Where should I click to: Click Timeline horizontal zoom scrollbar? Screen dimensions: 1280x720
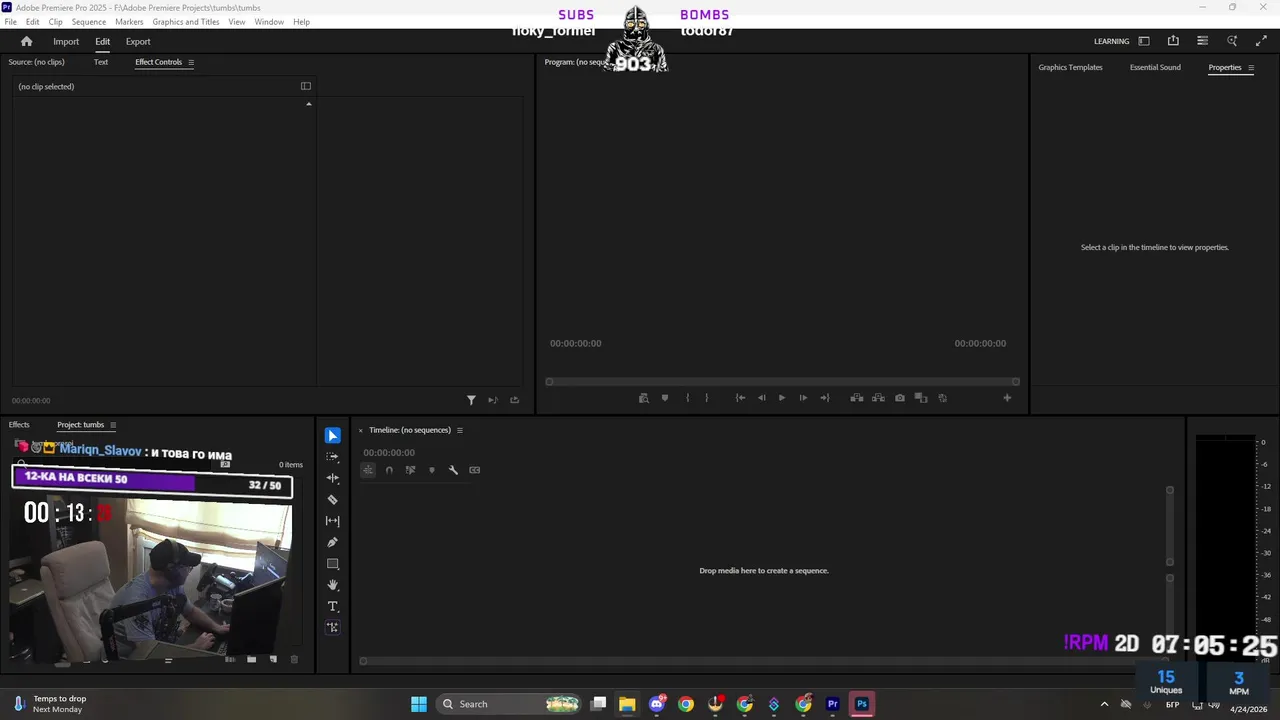pos(763,660)
